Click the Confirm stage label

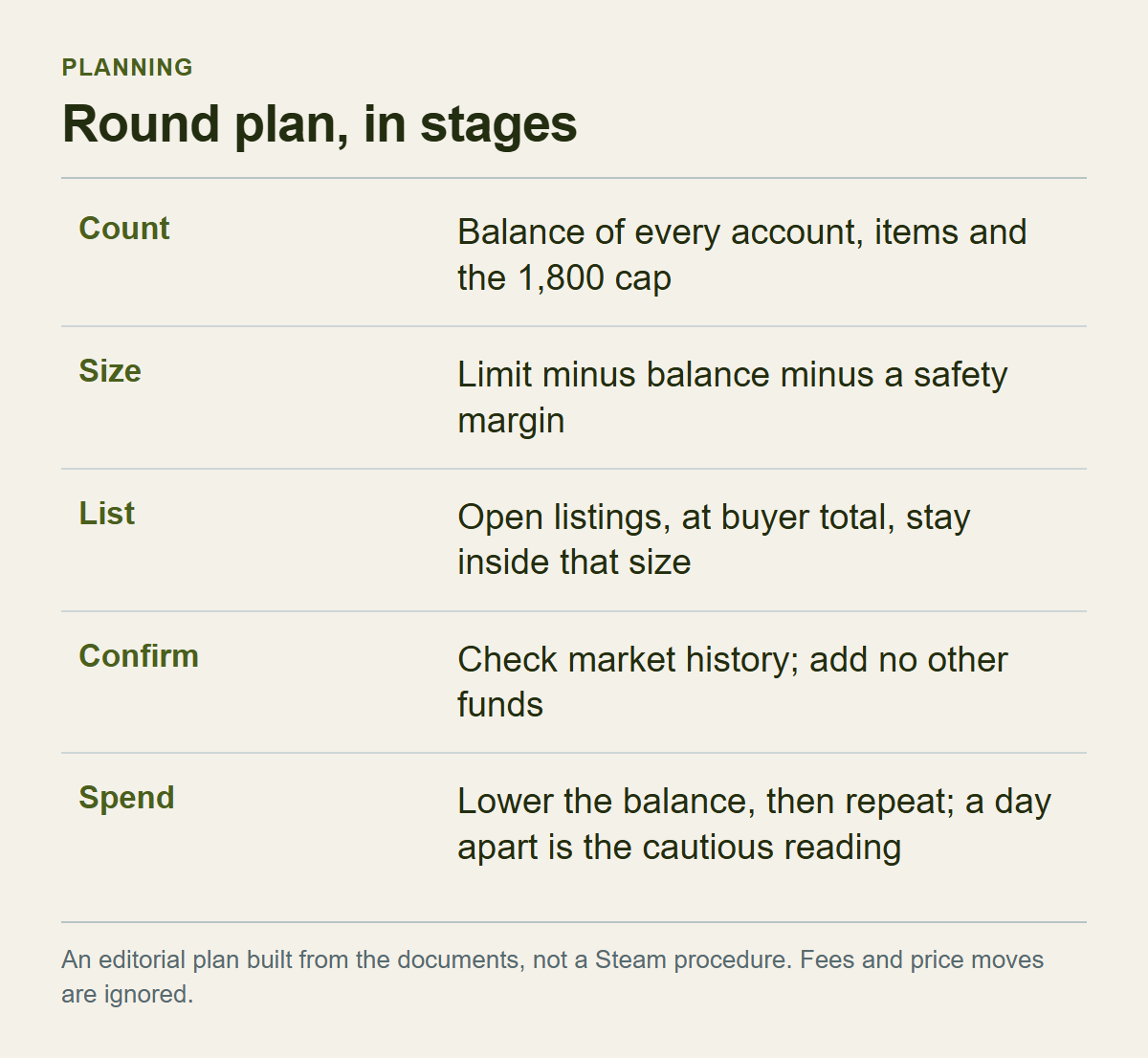(x=139, y=656)
